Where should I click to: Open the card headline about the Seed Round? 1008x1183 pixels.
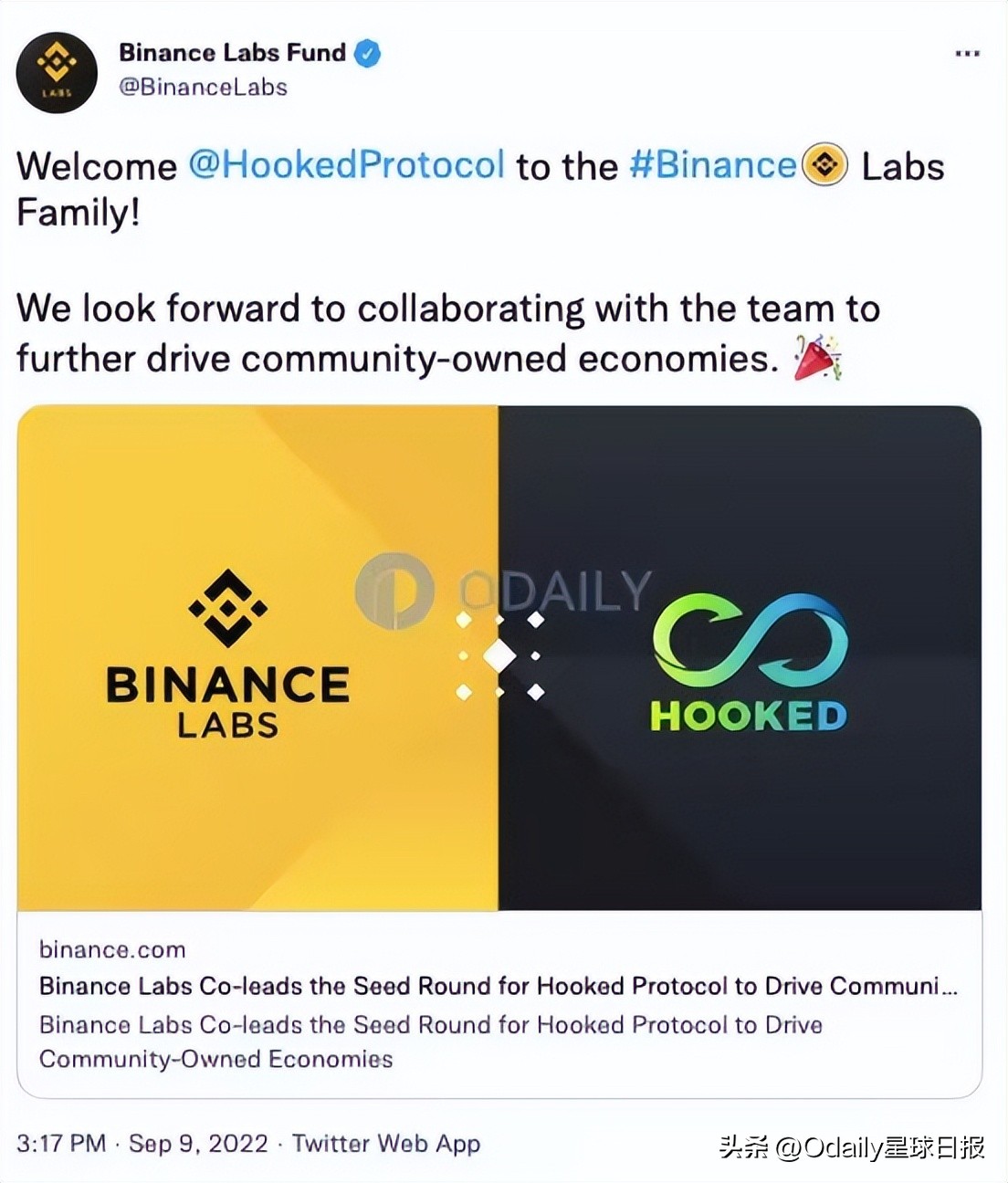[x=498, y=986]
